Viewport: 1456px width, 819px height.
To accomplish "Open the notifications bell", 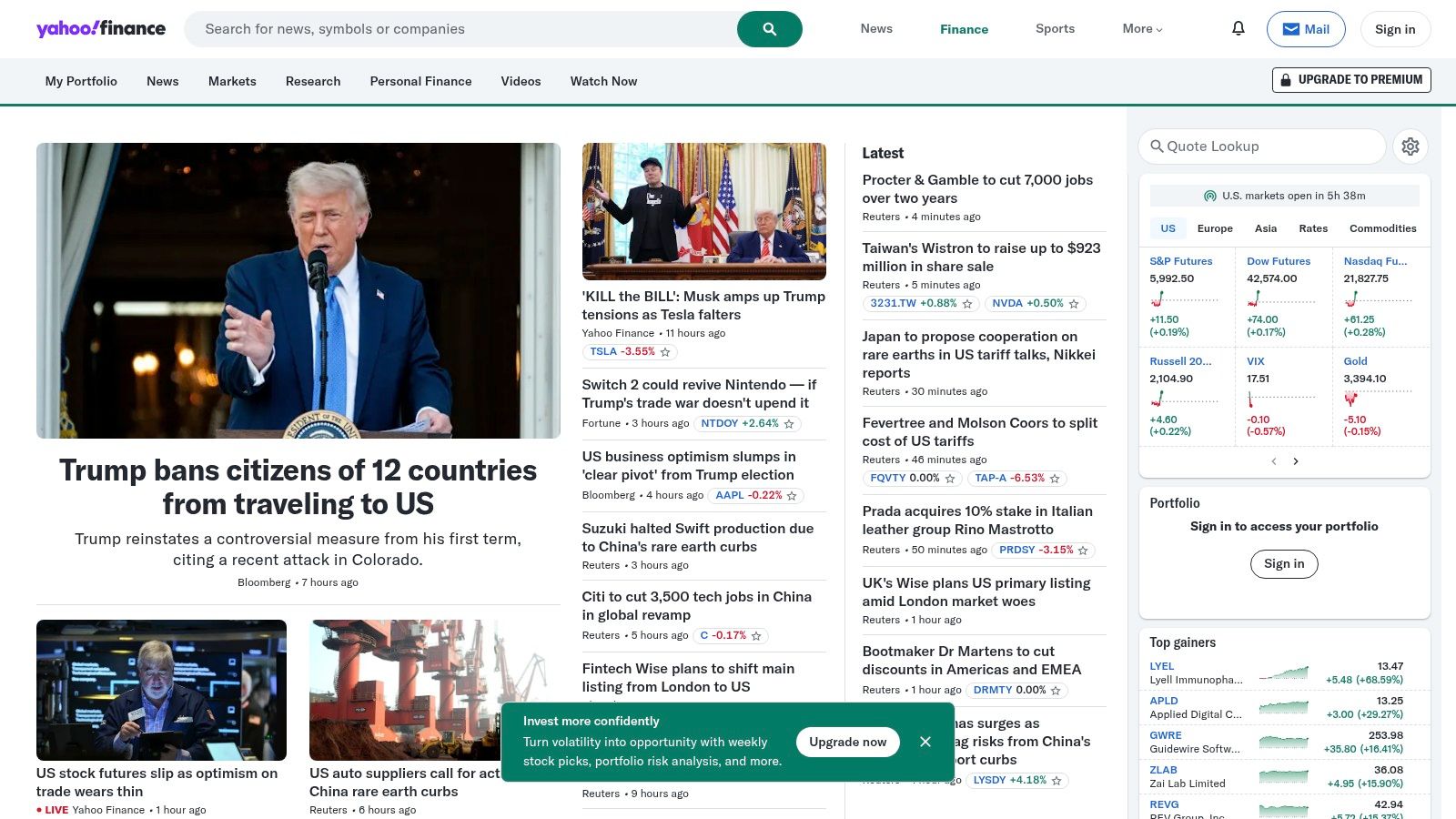I will coord(1239,28).
